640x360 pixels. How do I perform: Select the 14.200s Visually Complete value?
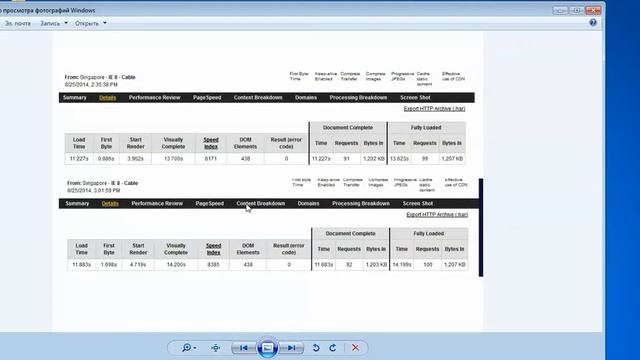tap(176, 265)
